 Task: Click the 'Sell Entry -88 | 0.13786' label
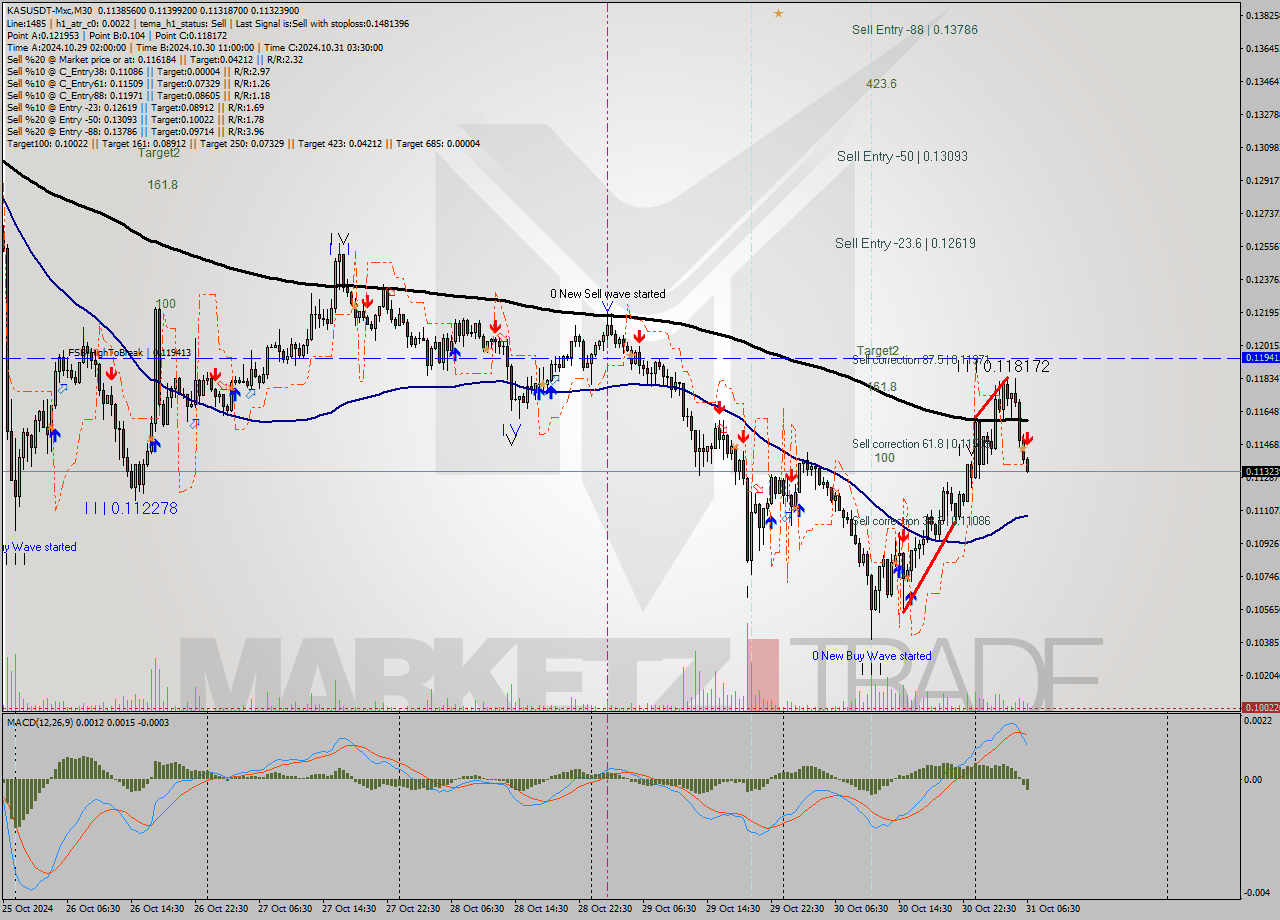(914, 30)
